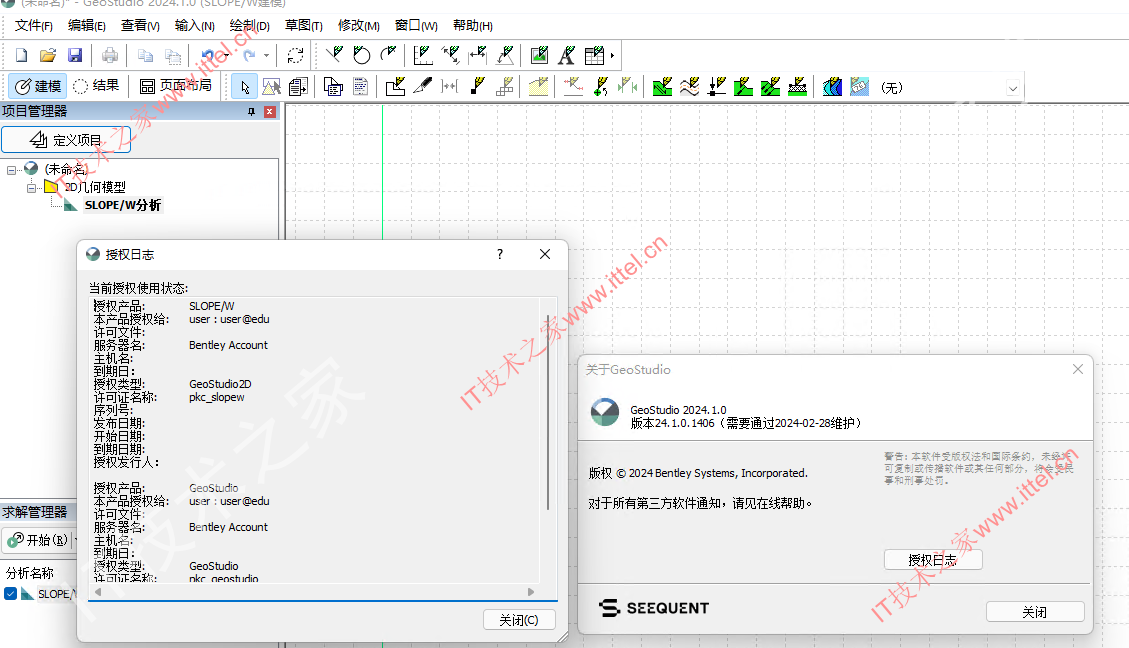Open the 草图(T) menu
Image resolution: width=1129 pixels, height=648 pixels.
click(x=303, y=26)
